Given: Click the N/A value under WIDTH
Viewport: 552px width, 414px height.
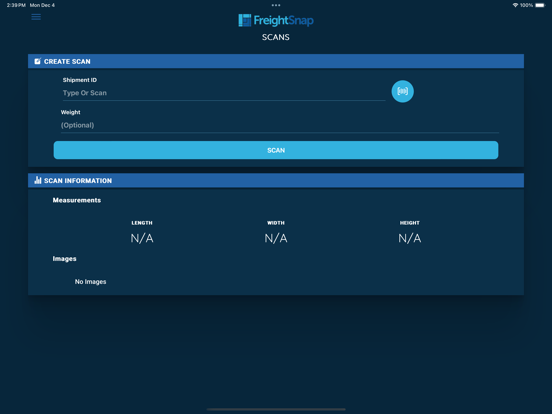Looking at the screenshot, I should (x=276, y=238).
